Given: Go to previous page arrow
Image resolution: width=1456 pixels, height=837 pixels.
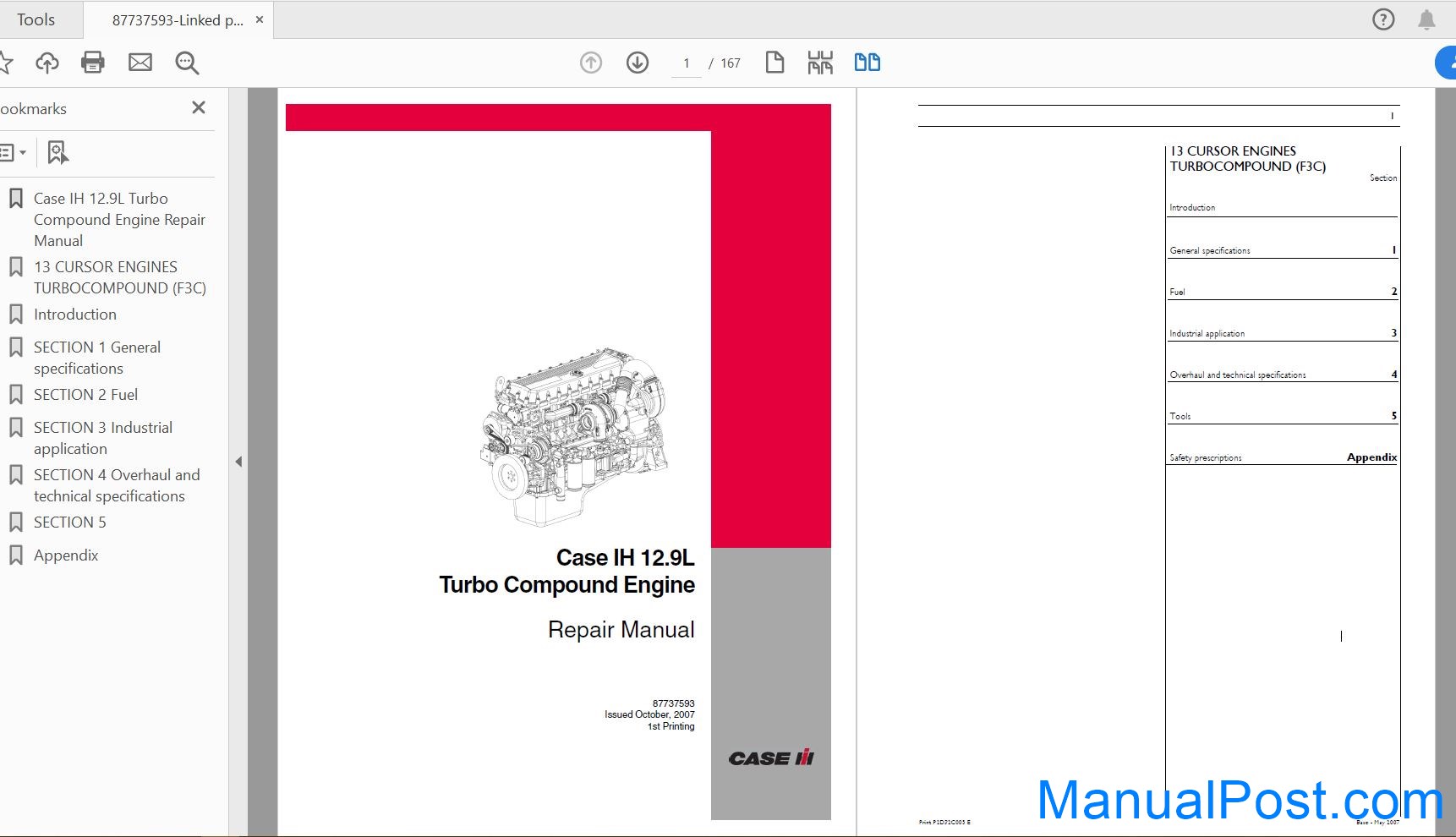Looking at the screenshot, I should (591, 63).
